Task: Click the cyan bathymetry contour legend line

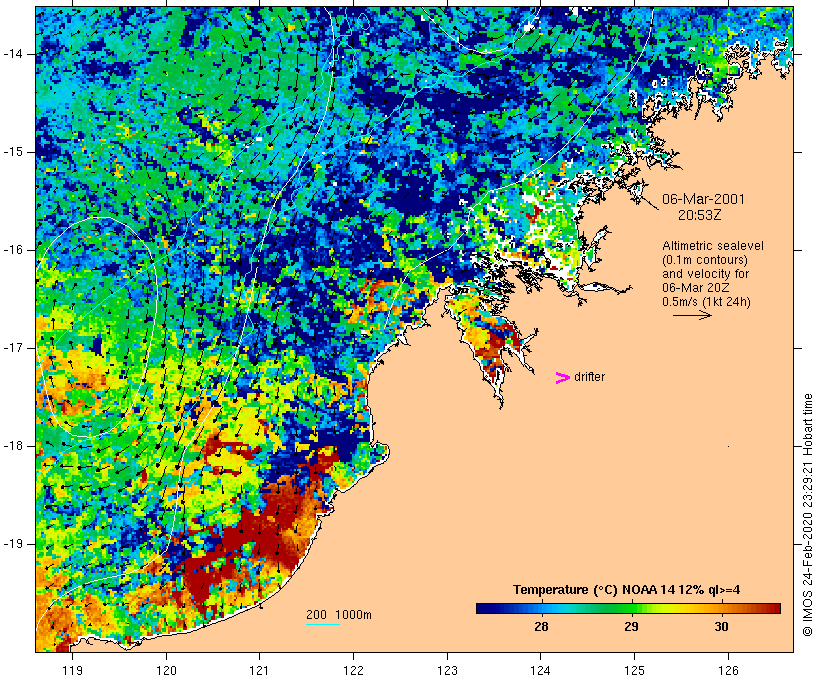Action: (x=323, y=624)
